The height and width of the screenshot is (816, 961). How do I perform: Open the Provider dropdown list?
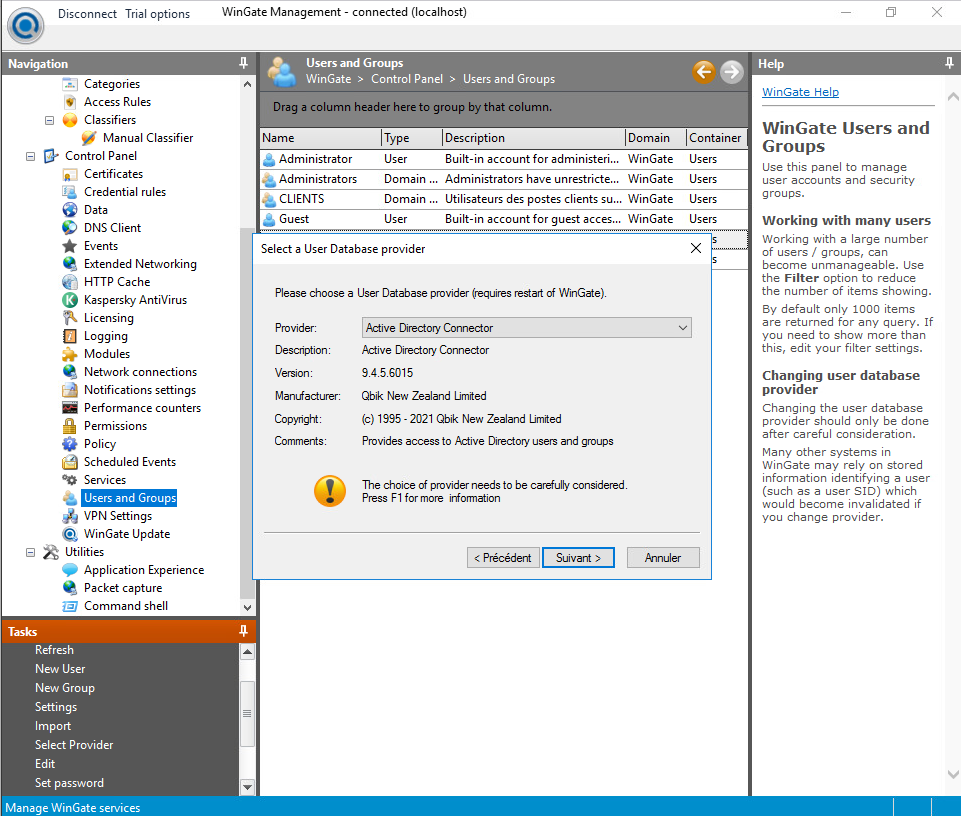683,328
